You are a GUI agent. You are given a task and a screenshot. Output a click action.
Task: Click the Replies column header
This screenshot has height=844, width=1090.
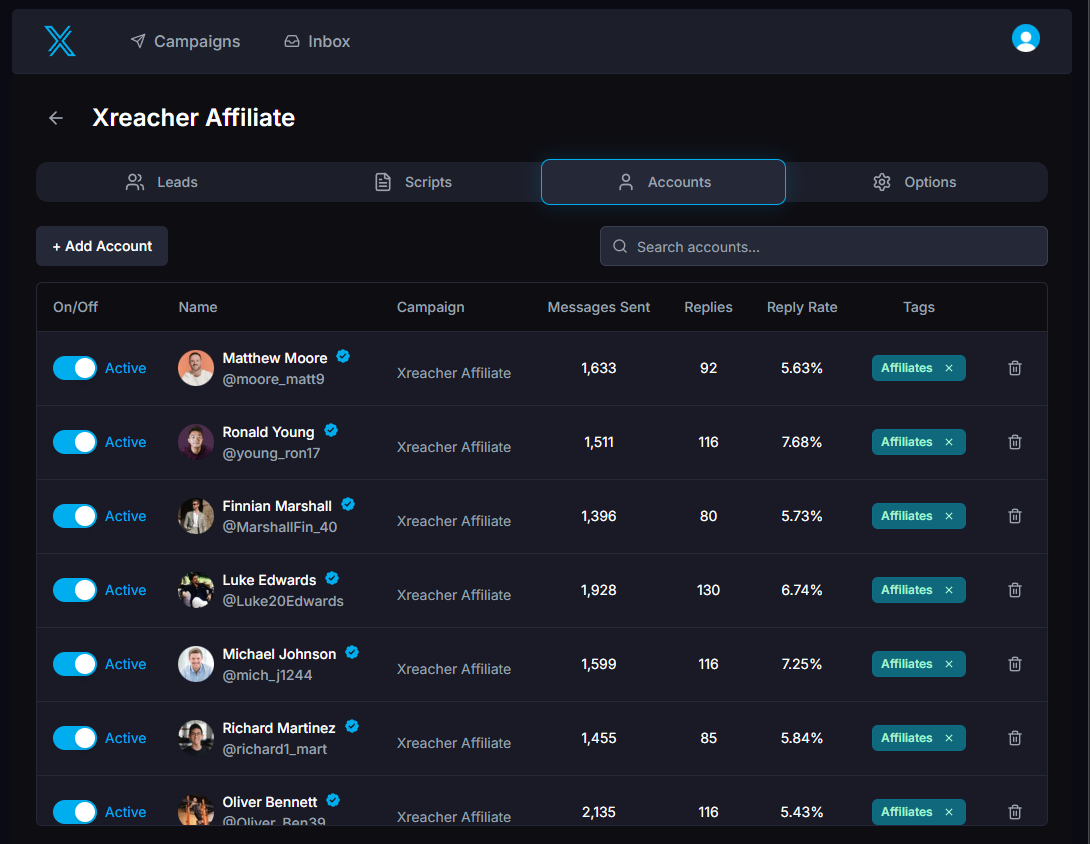click(708, 307)
